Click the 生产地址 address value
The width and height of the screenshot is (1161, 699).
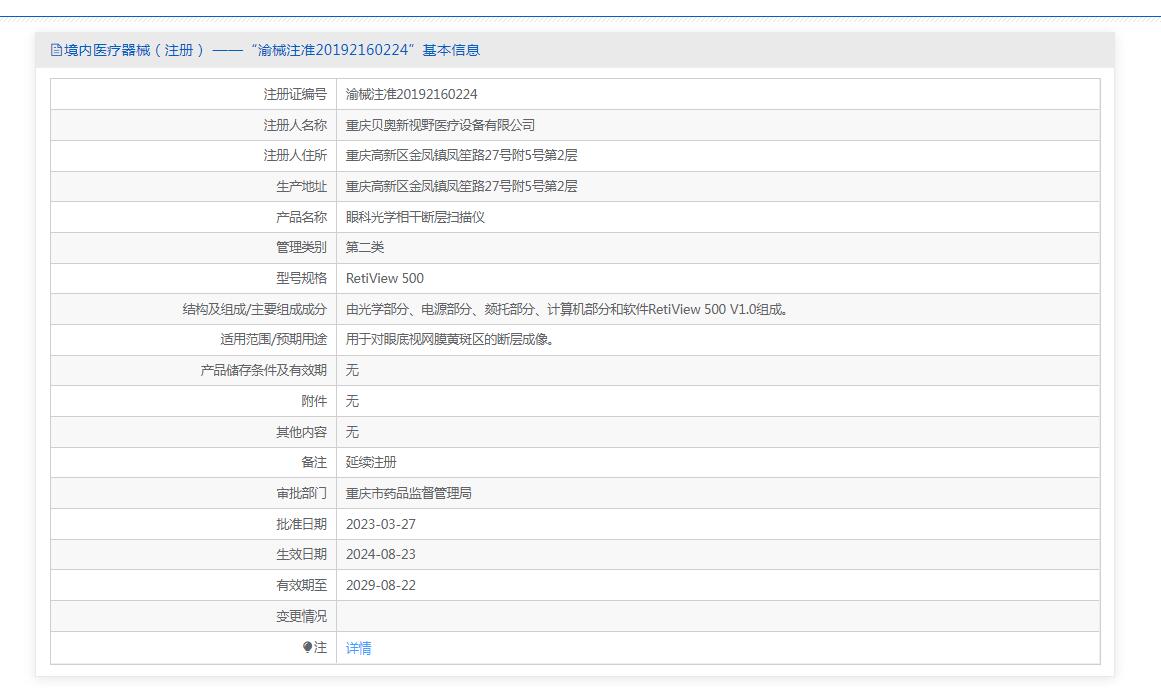point(461,187)
